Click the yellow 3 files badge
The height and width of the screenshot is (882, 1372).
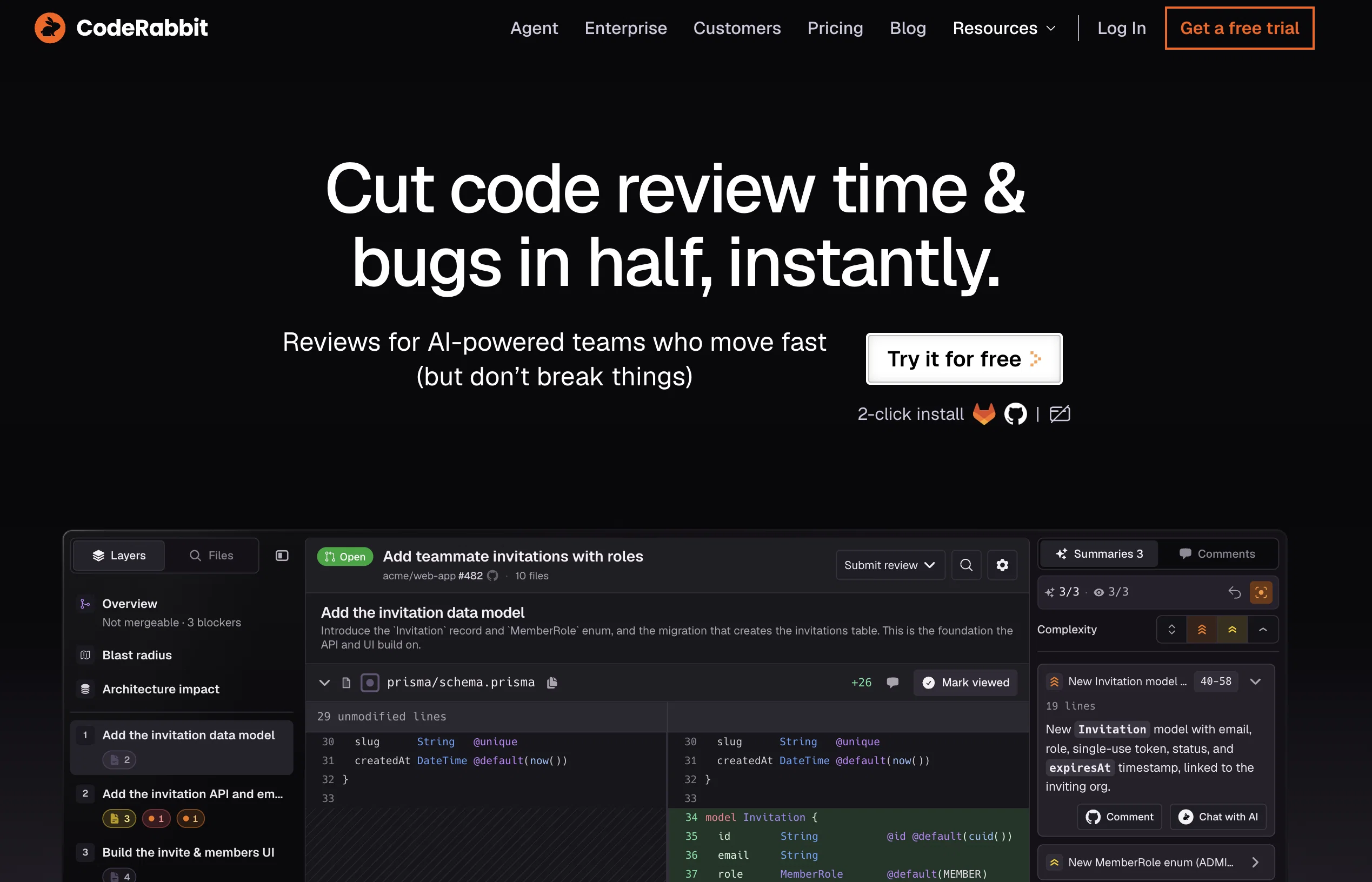[x=119, y=818]
